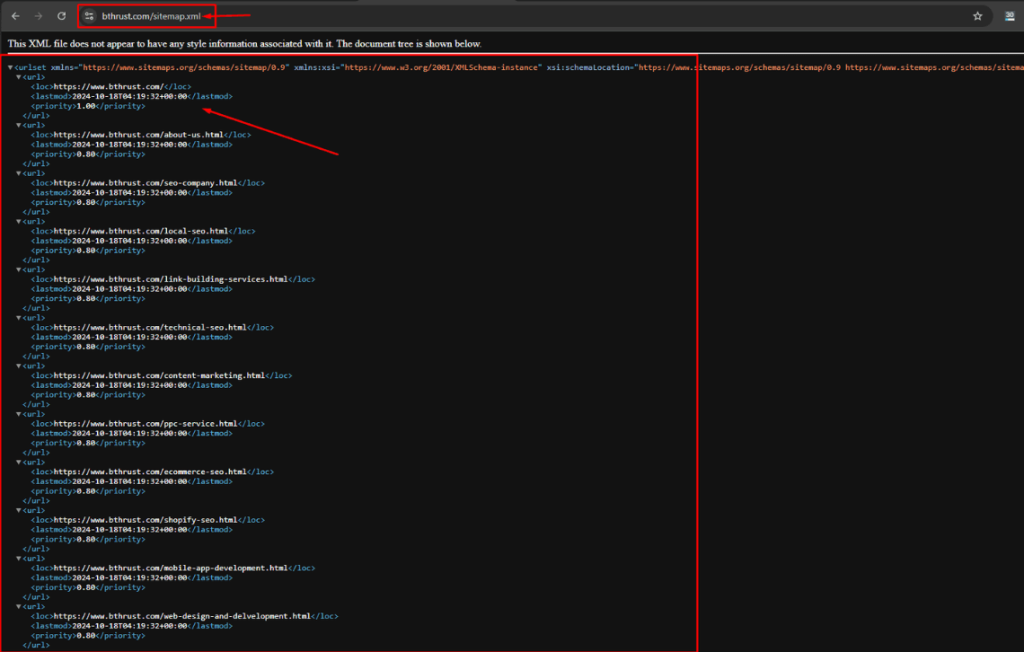This screenshot has width=1024, height=652.
Task: Collapse the url node containing seo-company.html
Action: (x=18, y=173)
